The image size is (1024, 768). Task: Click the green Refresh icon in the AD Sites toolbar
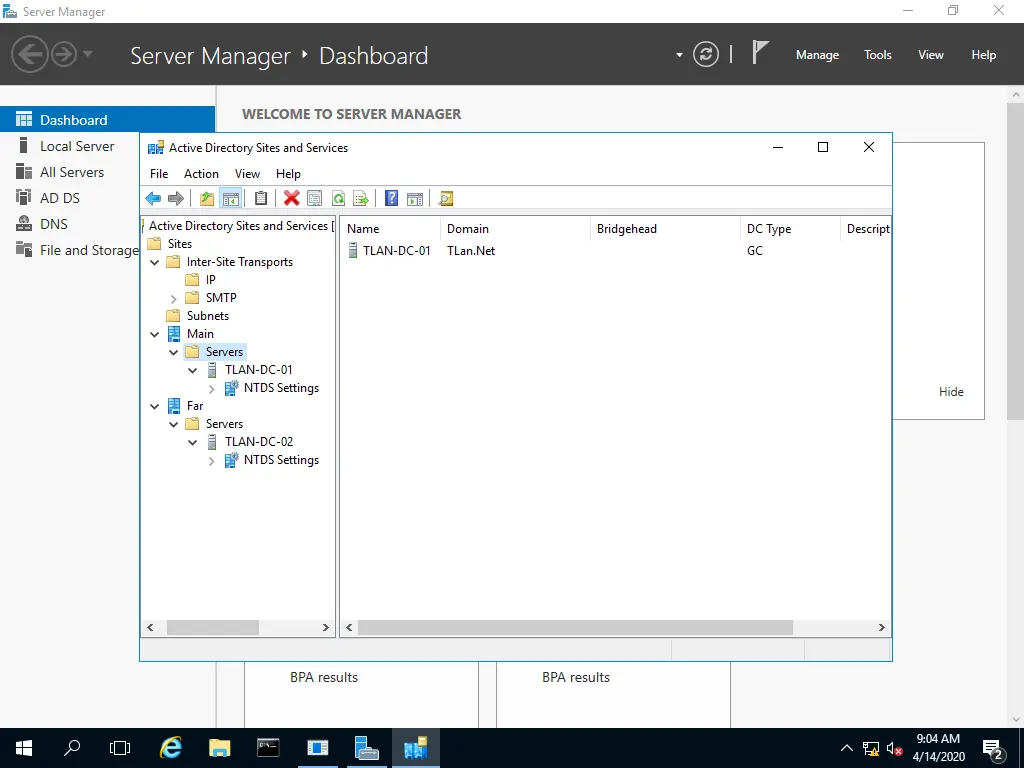click(338, 199)
